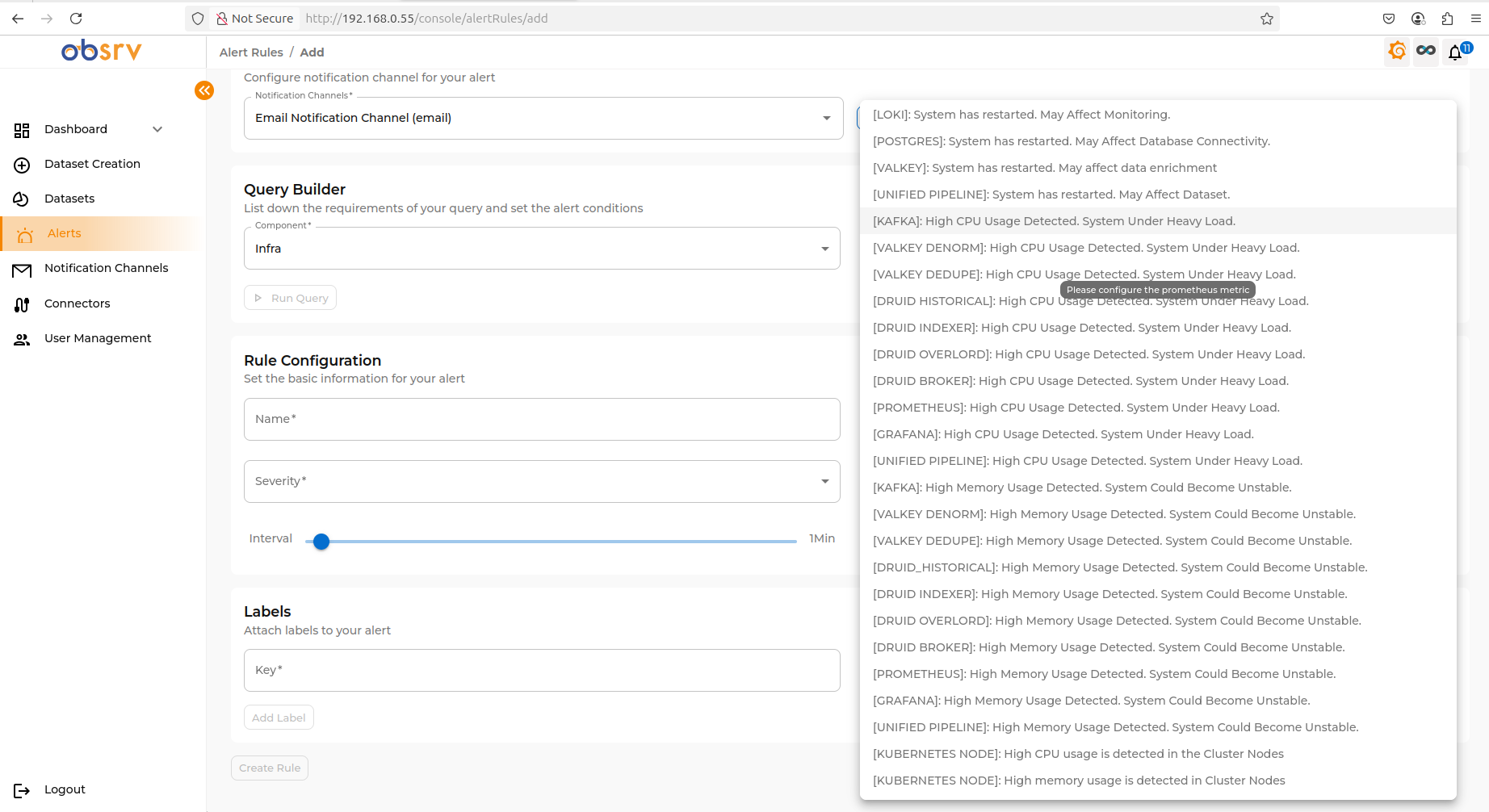Click the User Management people icon

pos(22,340)
